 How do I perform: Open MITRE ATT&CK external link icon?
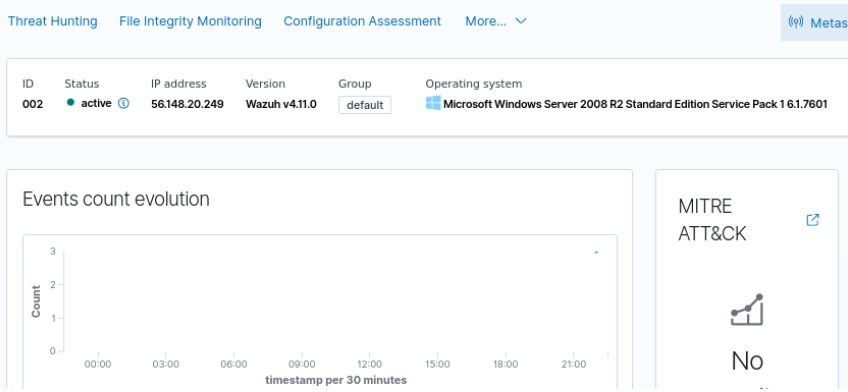(x=812, y=220)
